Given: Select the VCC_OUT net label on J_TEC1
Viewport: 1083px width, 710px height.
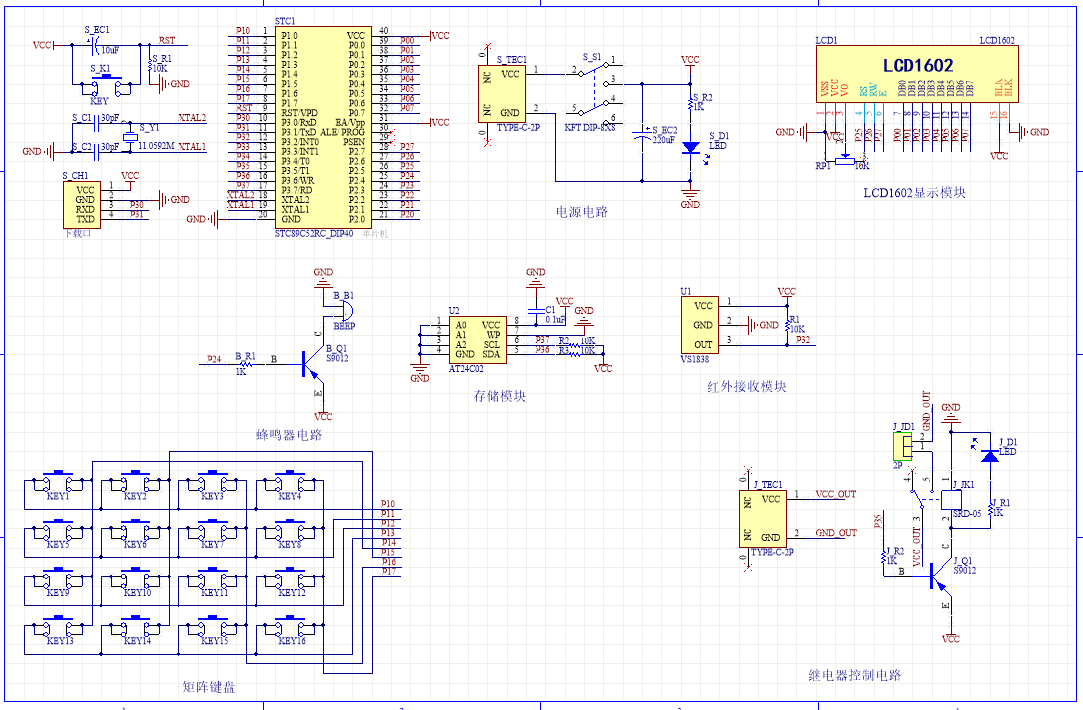Looking at the screenshot, I should (x=836, y=495).
